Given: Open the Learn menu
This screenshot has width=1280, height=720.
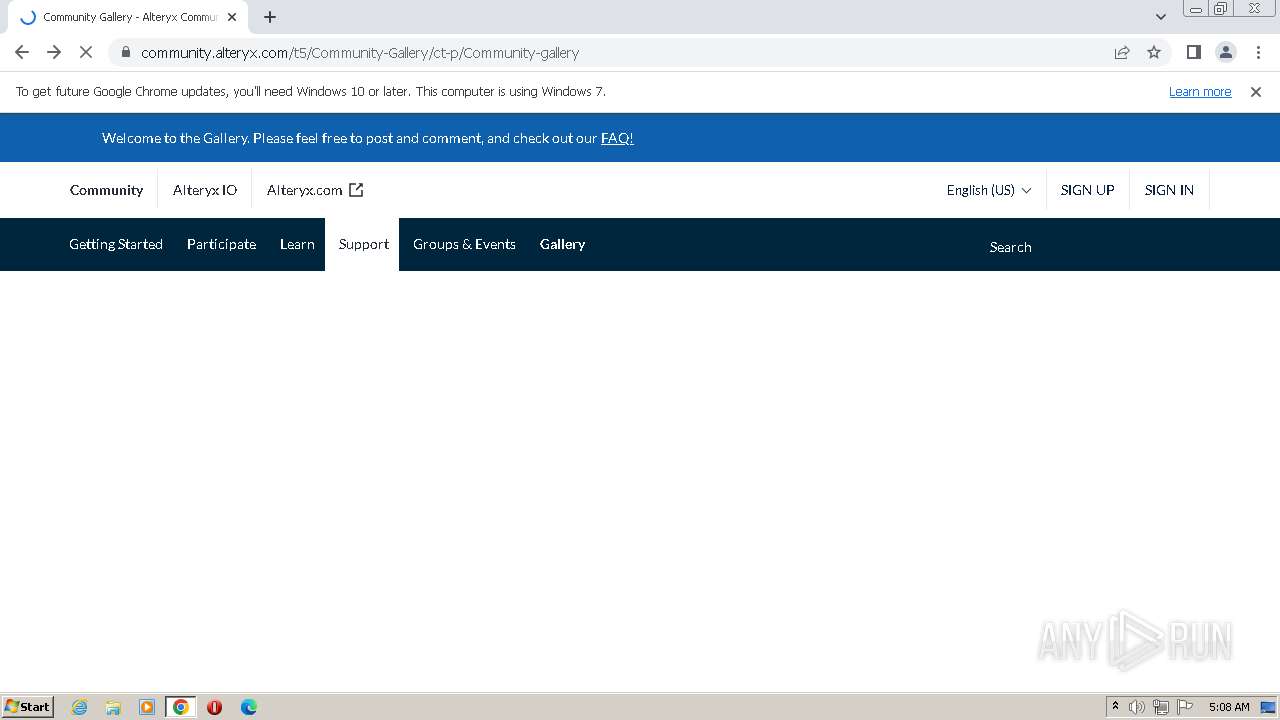Looking at the screenshot, I should [297, 244].
